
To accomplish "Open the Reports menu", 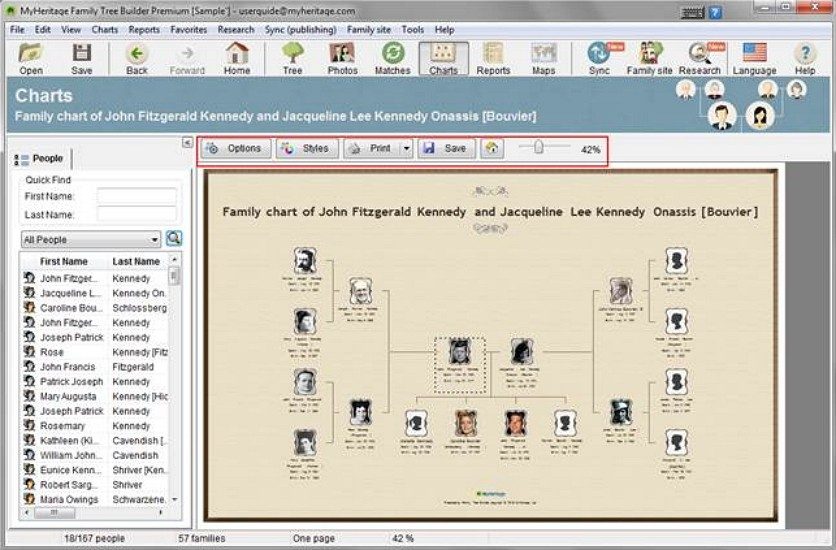I will tap(144, 30).
